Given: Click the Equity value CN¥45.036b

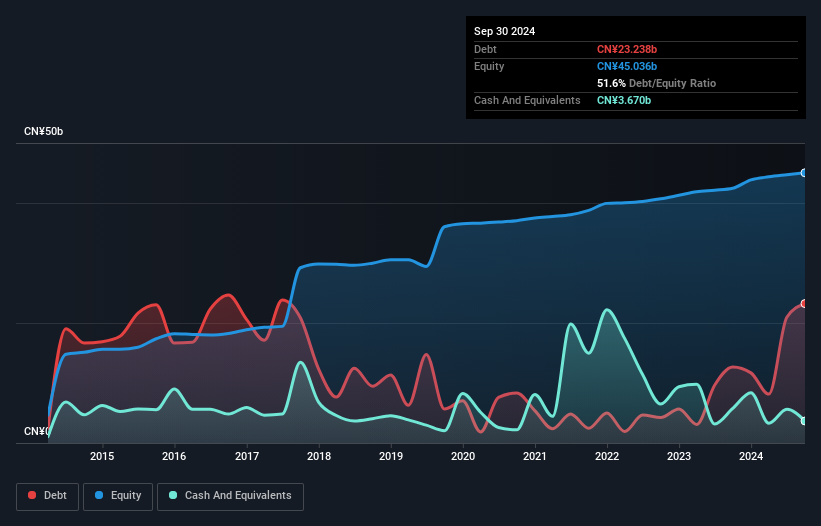Looking at the screenshot, I should pos(627,66).
